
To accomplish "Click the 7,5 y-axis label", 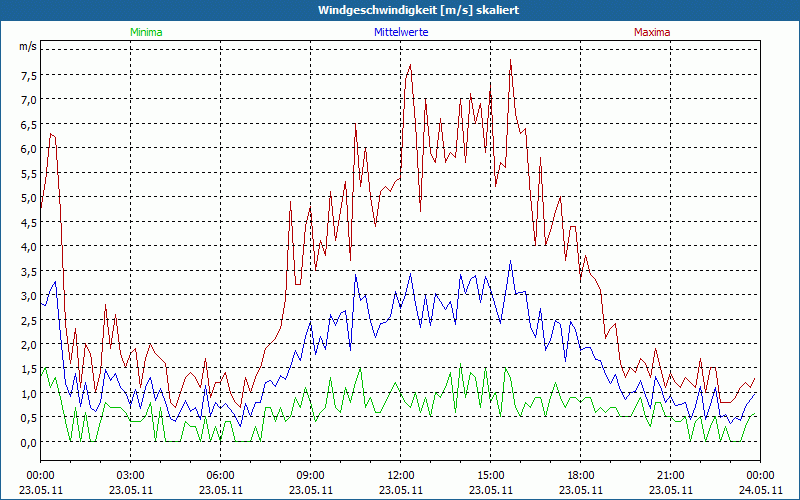I will point(29,76).
